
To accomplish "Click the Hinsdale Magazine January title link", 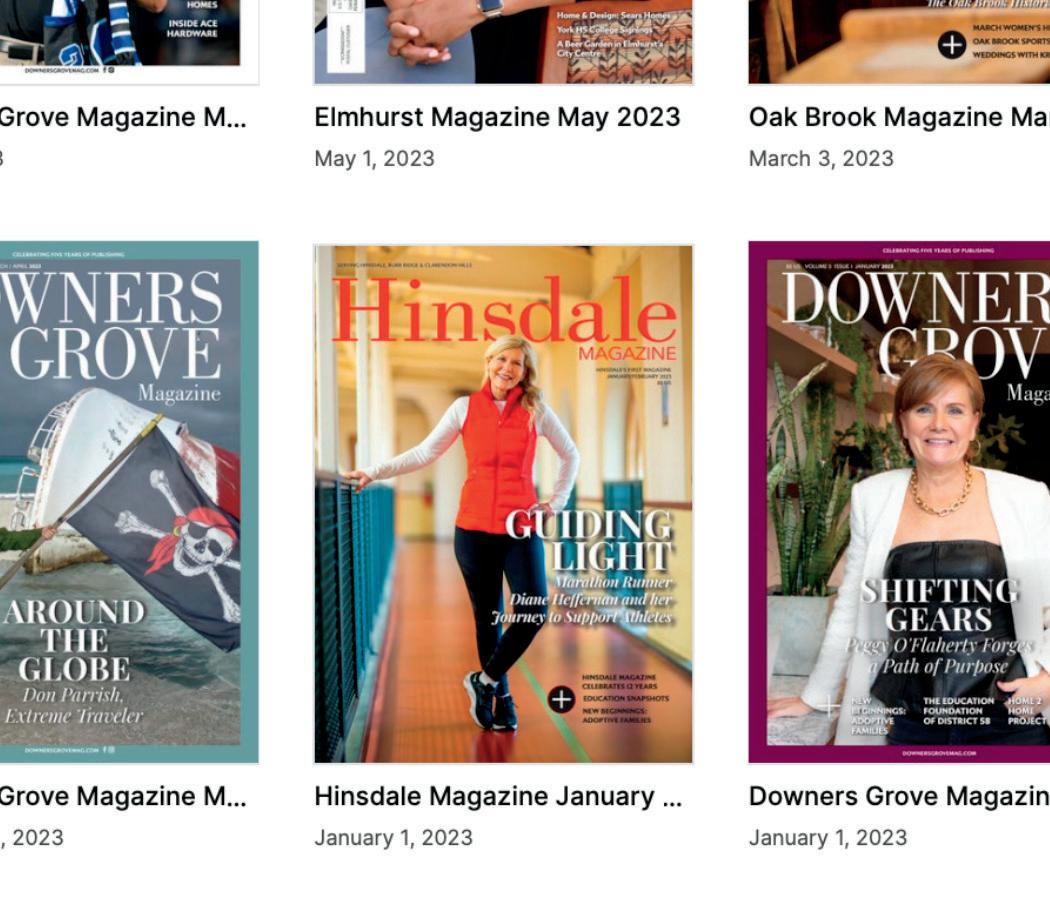I will [x=498, y=796].
